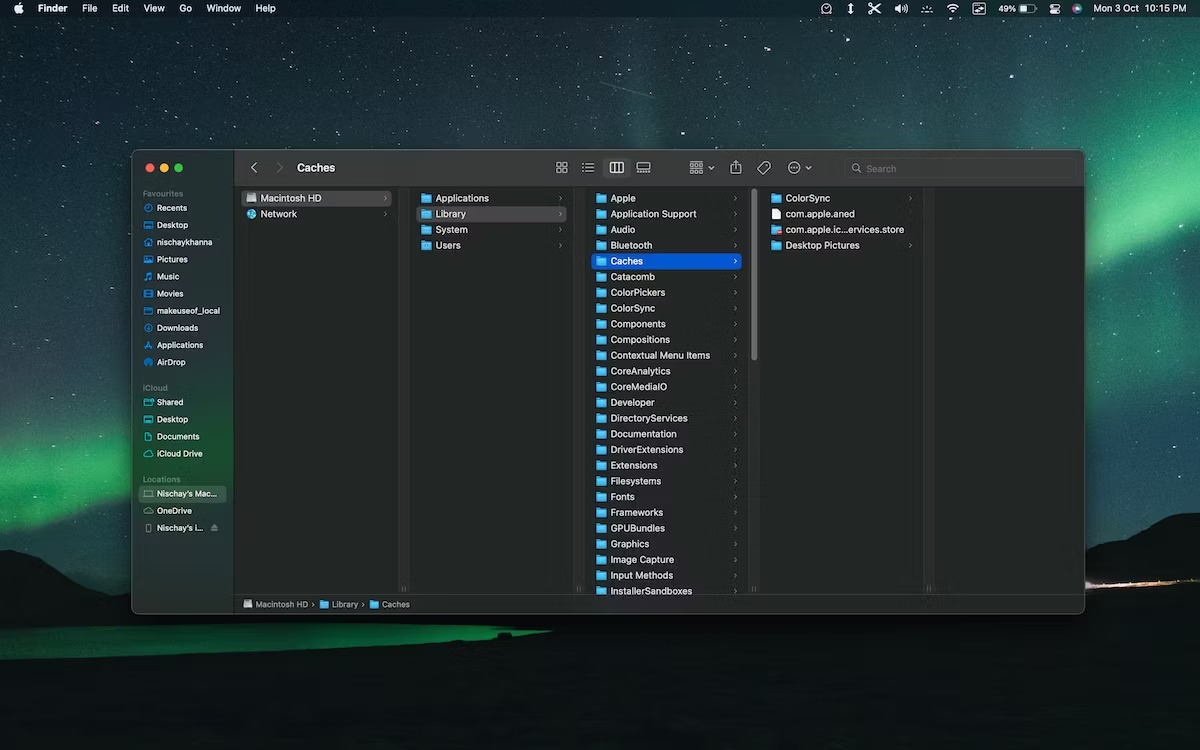
Task: Click the date and time in menu bar
Action: click(1140, 8)
